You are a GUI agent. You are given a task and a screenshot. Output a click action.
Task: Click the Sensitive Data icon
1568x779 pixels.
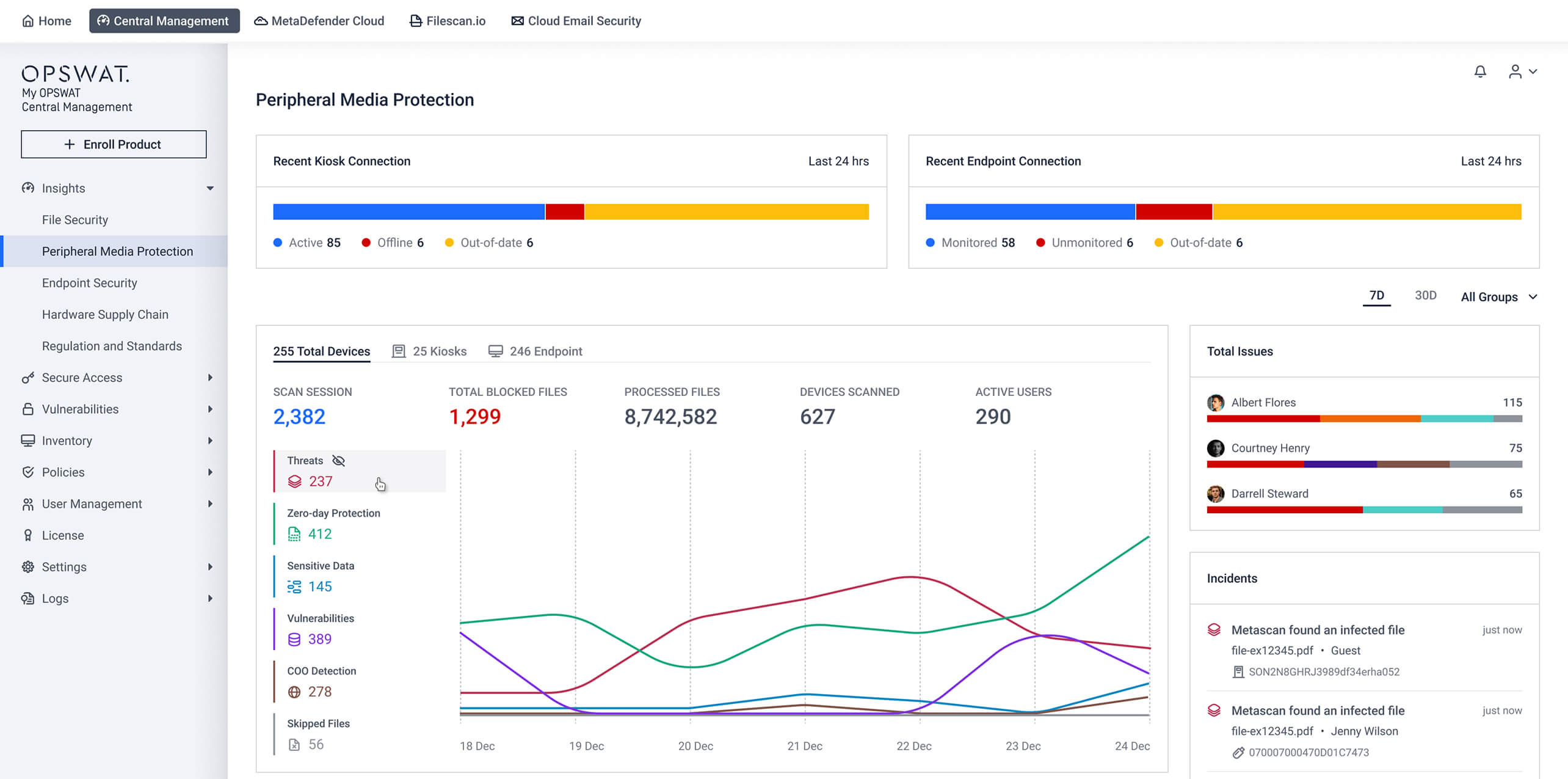294,587
